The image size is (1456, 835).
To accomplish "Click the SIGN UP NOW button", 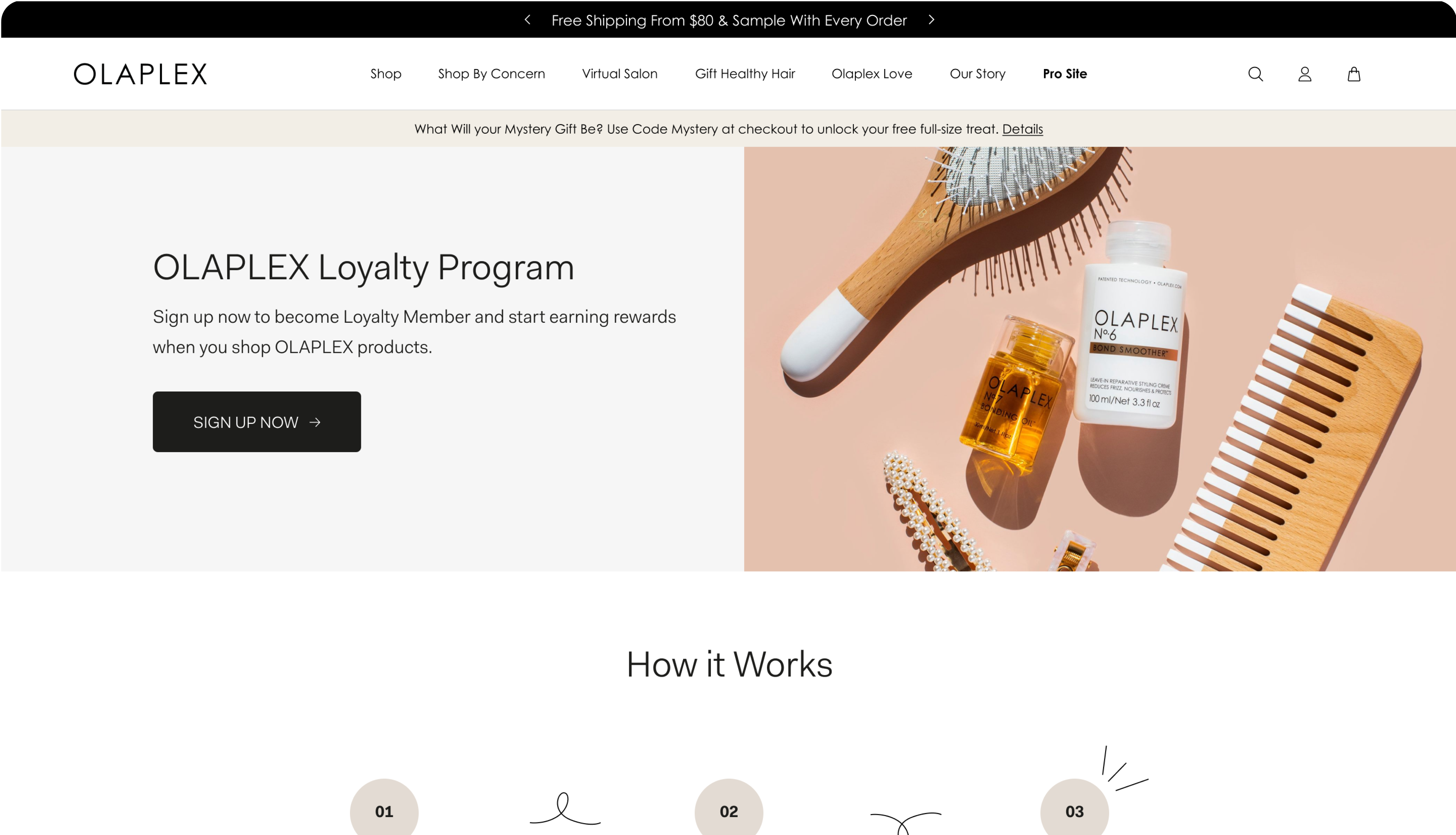I will click(x=257, y=422).
